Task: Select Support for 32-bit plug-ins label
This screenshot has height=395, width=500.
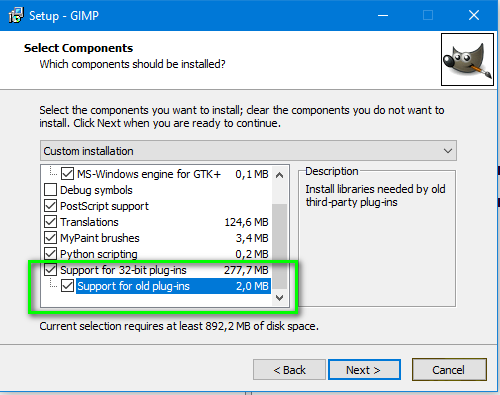Action: tap(123, 270)
